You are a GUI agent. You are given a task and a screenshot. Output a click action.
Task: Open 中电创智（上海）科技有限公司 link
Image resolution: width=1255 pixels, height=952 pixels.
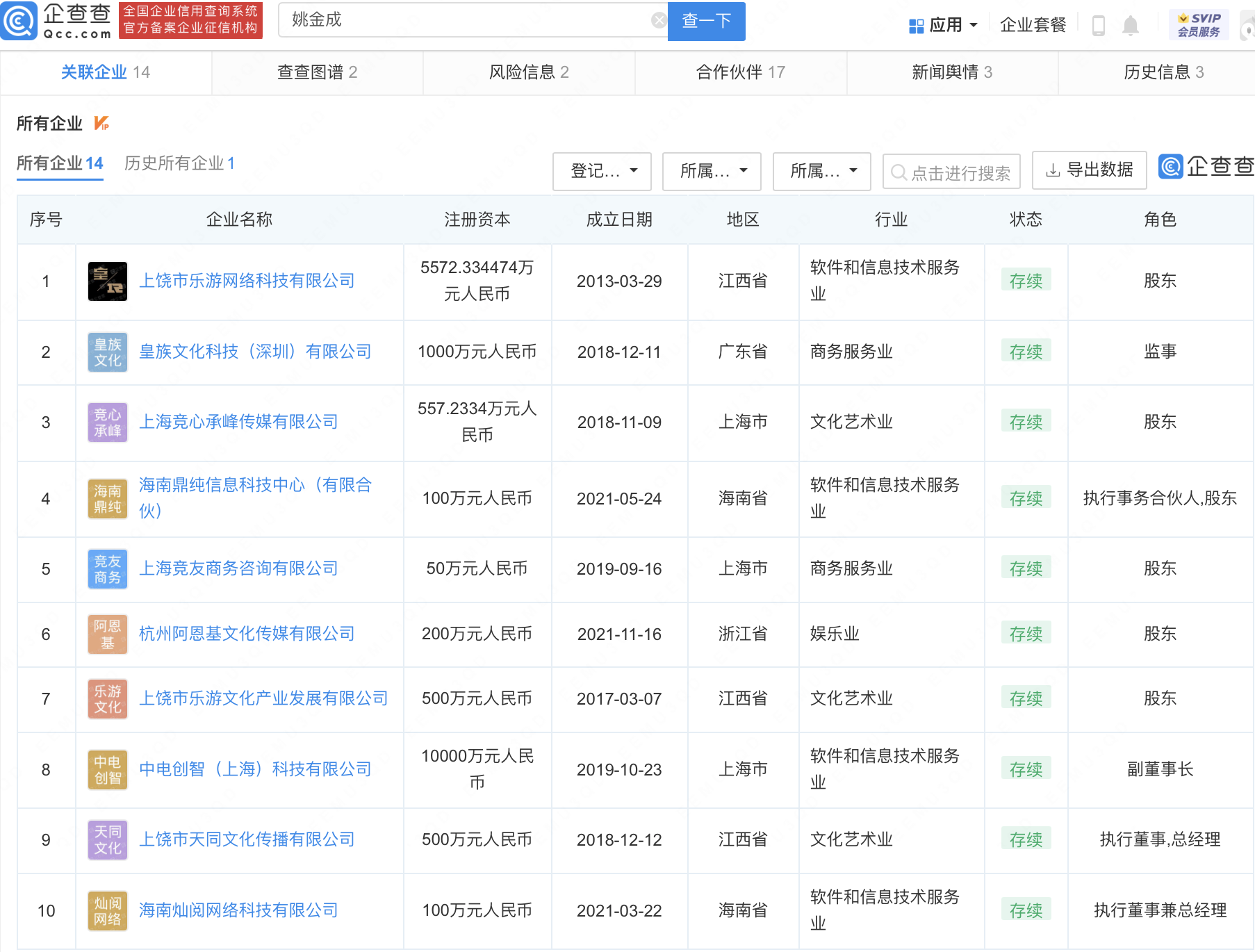(255, 769)
